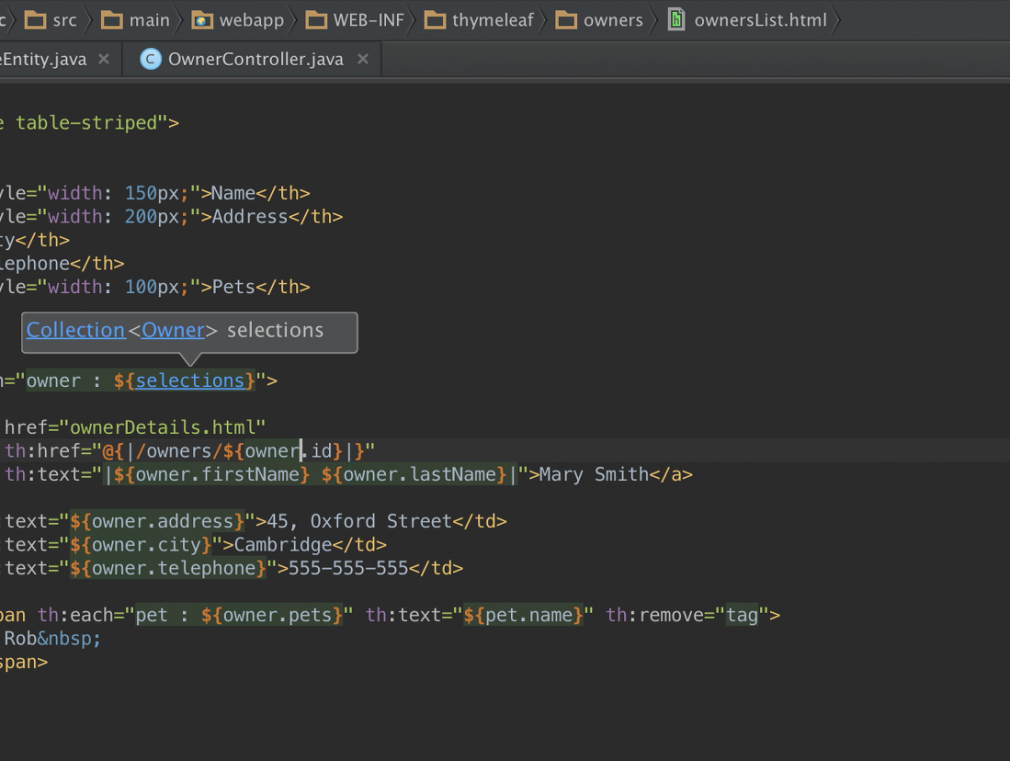Switch to the Entity.java tab

pos(61,59)
